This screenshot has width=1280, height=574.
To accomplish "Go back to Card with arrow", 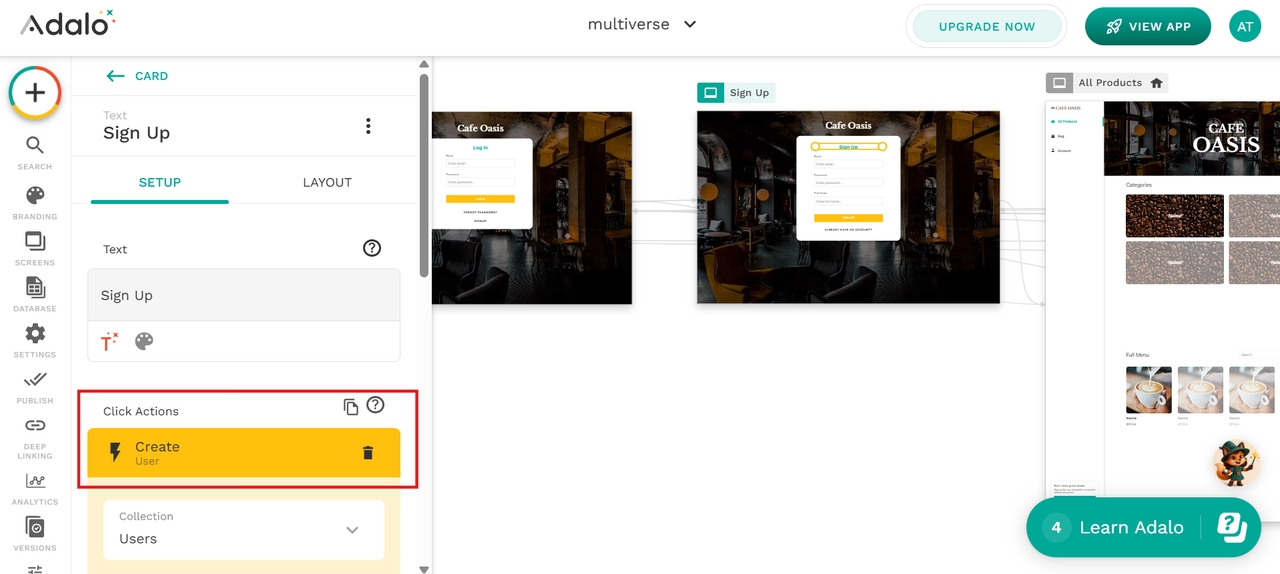I will tap(115, 76).
